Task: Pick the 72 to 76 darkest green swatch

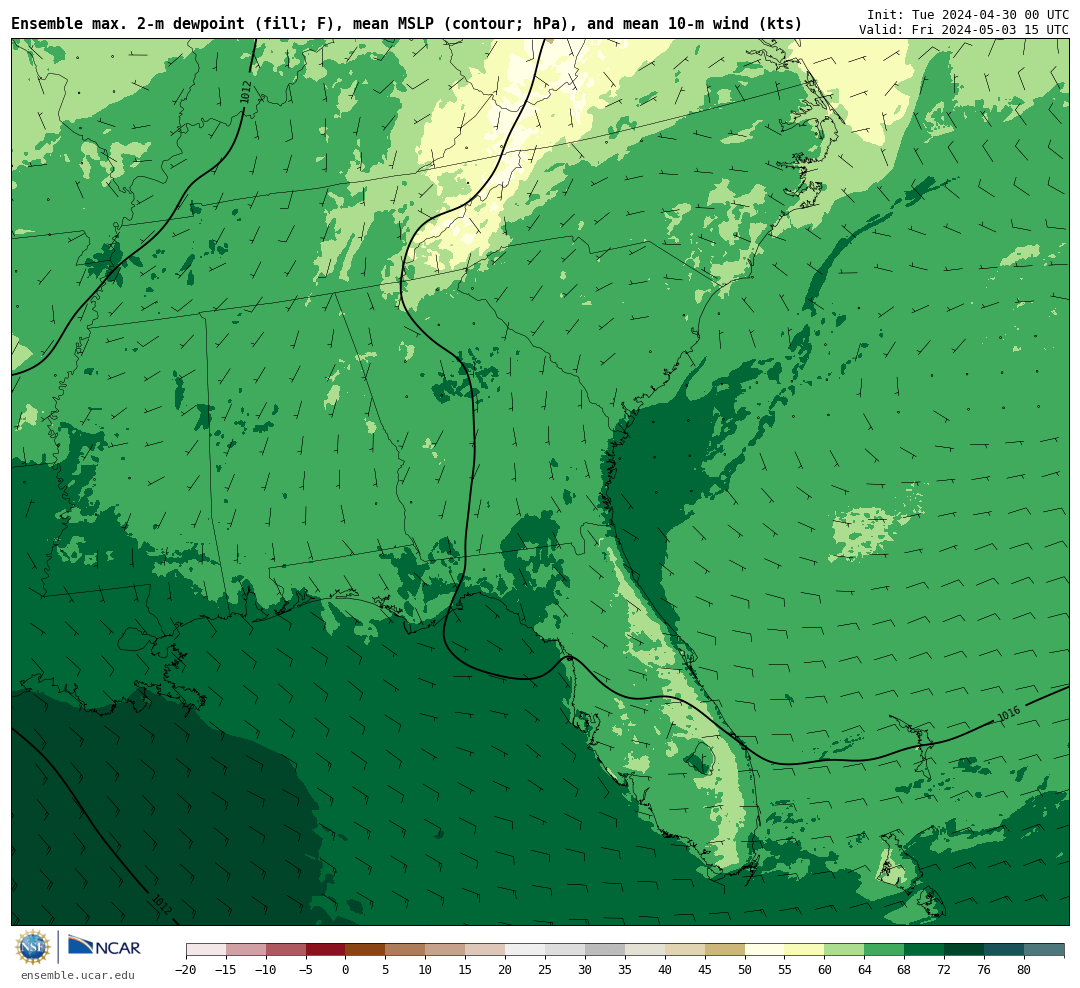Action: point(965,950)
